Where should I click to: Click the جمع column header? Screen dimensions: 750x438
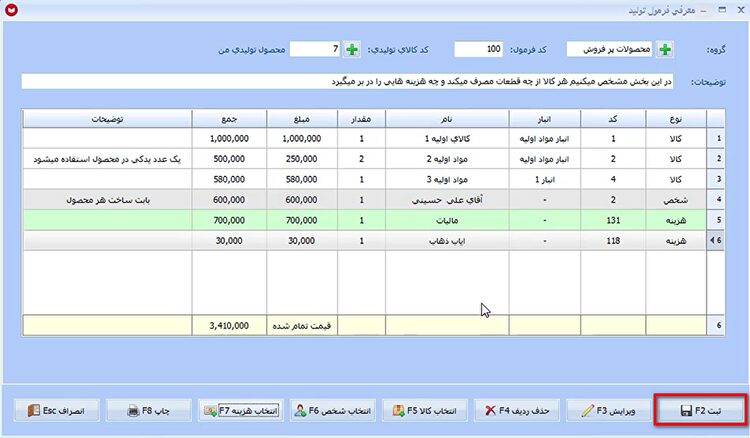coord(229,119)
